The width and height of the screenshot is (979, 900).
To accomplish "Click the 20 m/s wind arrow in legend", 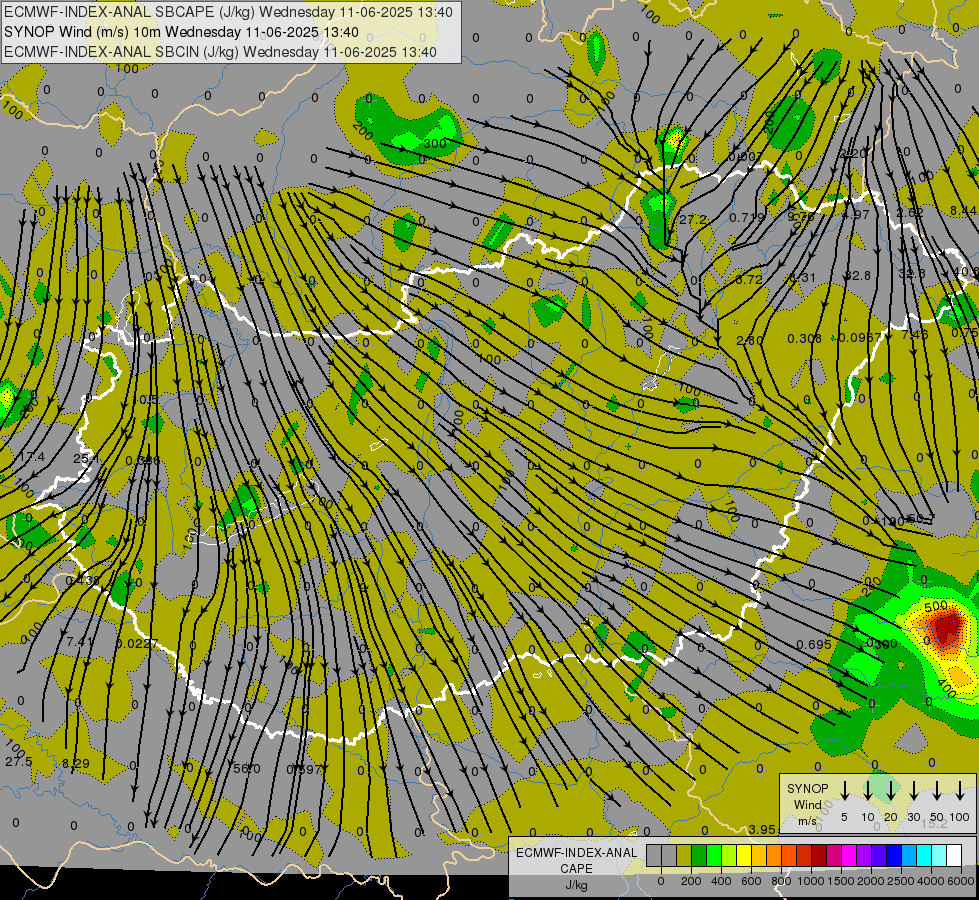I will coord(891,791).
